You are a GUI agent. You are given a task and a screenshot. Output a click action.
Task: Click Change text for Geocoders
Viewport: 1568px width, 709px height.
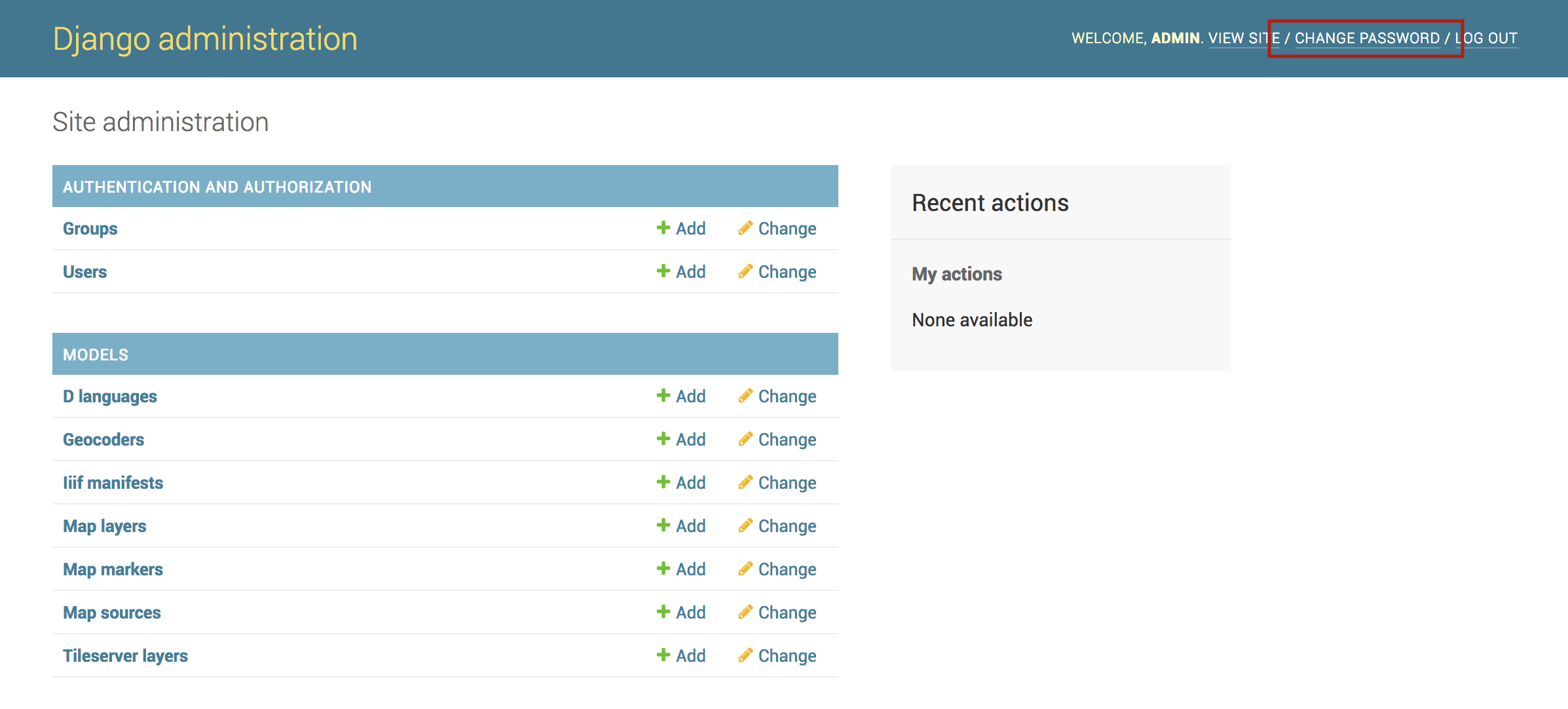(x=787, y=440)
